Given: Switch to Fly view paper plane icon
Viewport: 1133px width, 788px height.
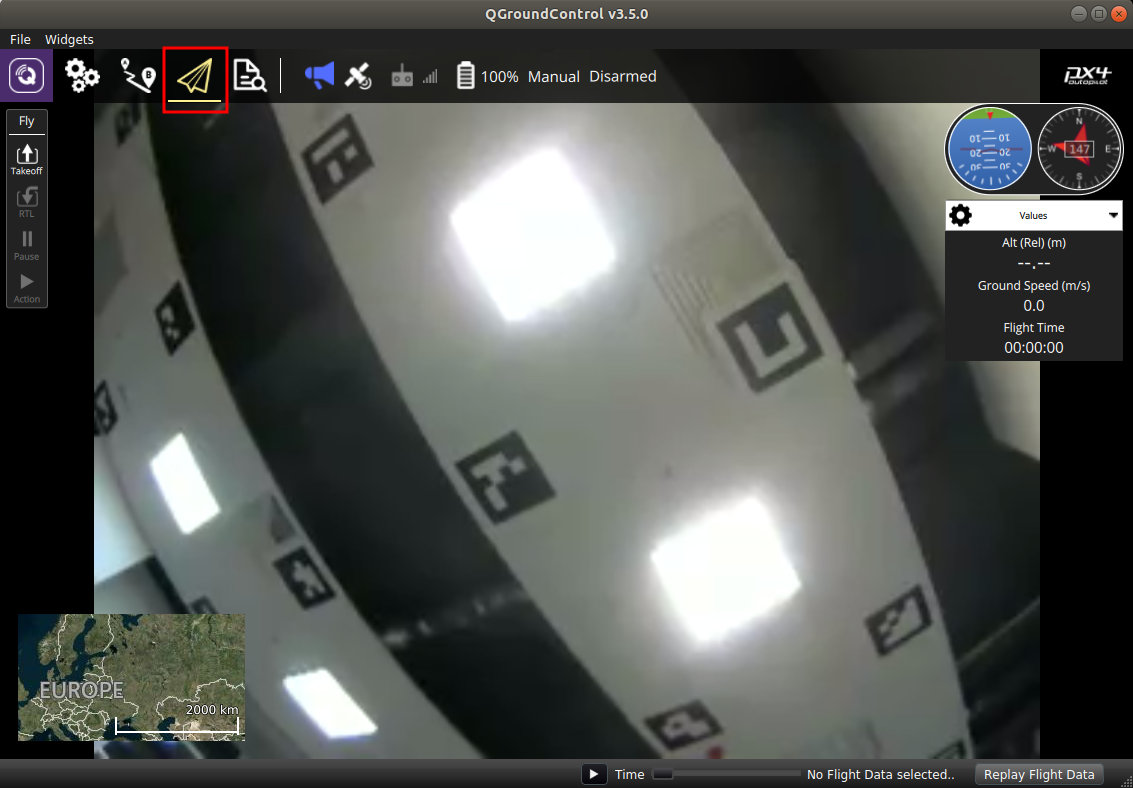Looking at the screenshot, I should coord(196,77).
